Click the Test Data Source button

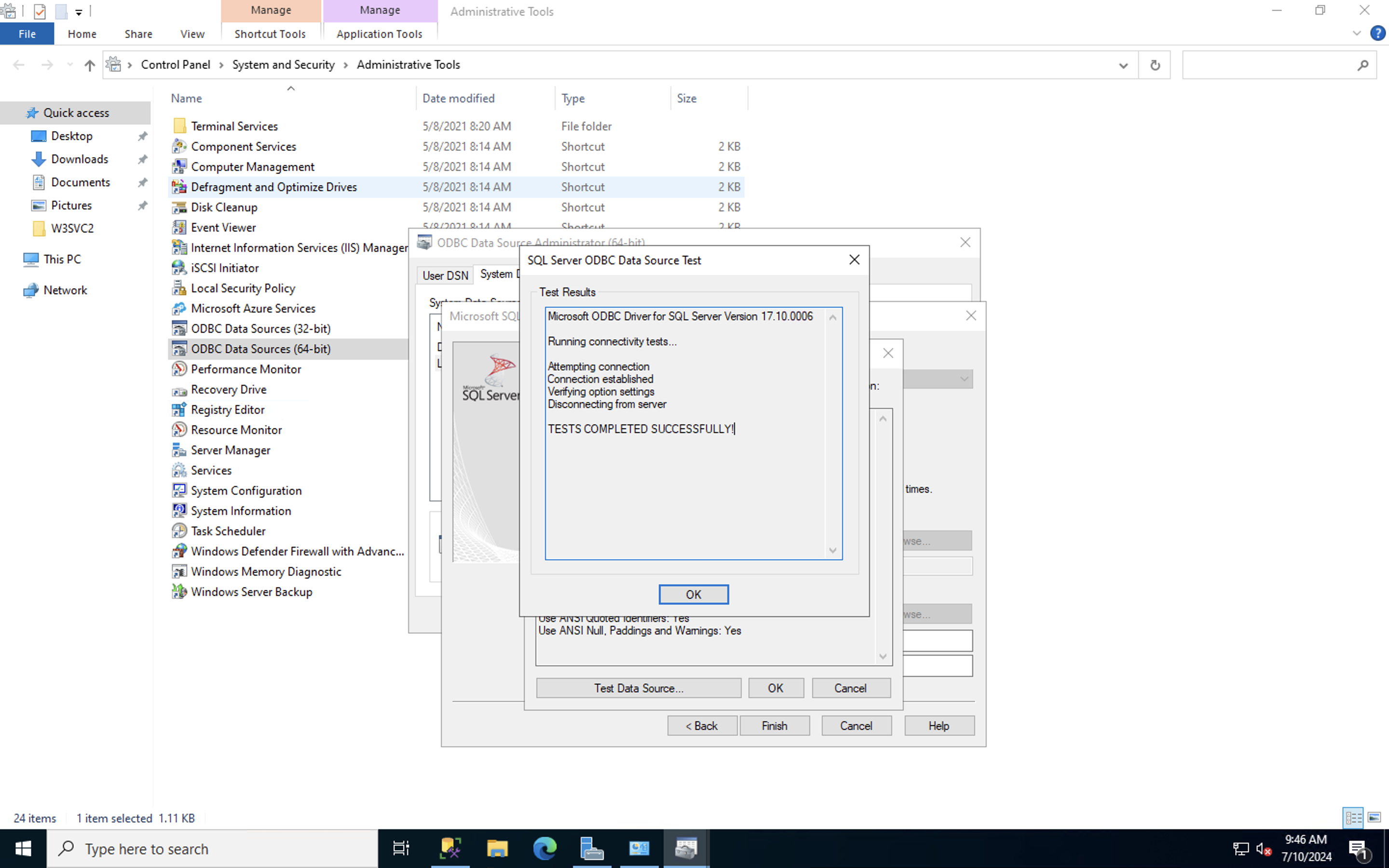pos(638,688)
